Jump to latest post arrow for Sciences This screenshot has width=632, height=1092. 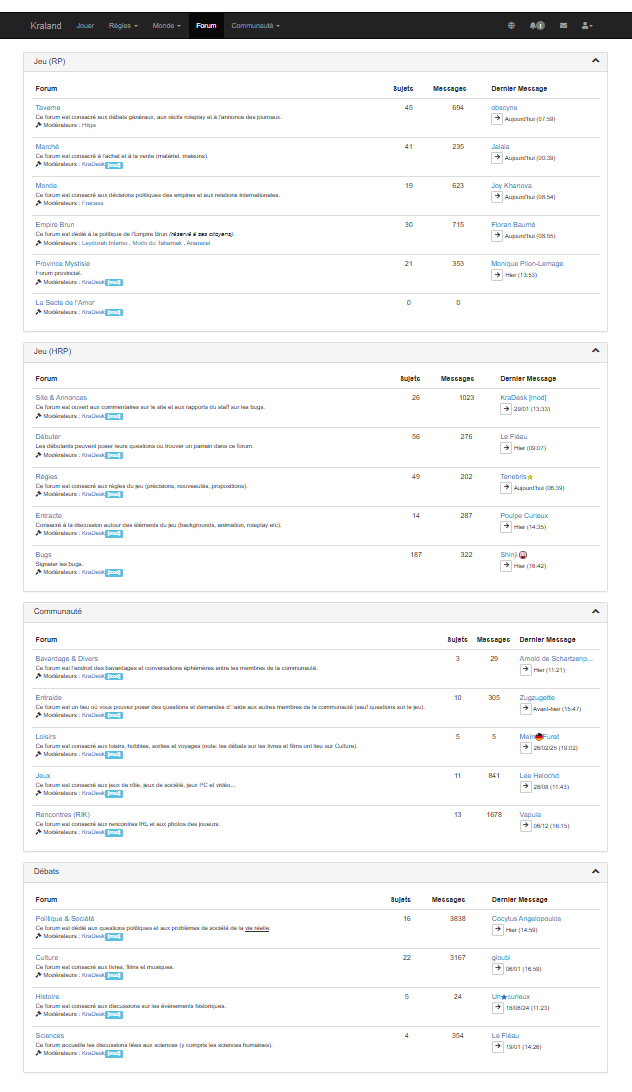pos(497,1046)
